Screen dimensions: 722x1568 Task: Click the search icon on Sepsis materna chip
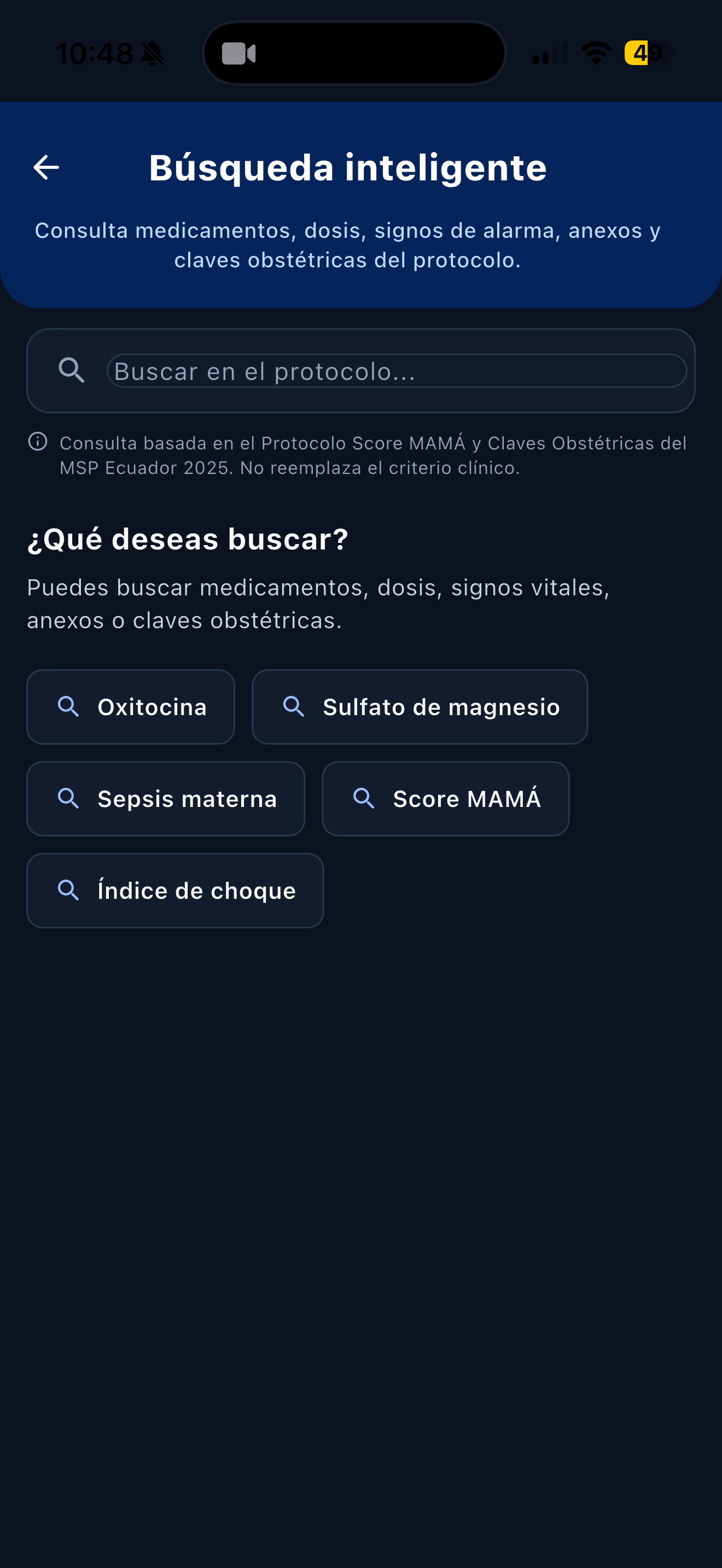68,799
